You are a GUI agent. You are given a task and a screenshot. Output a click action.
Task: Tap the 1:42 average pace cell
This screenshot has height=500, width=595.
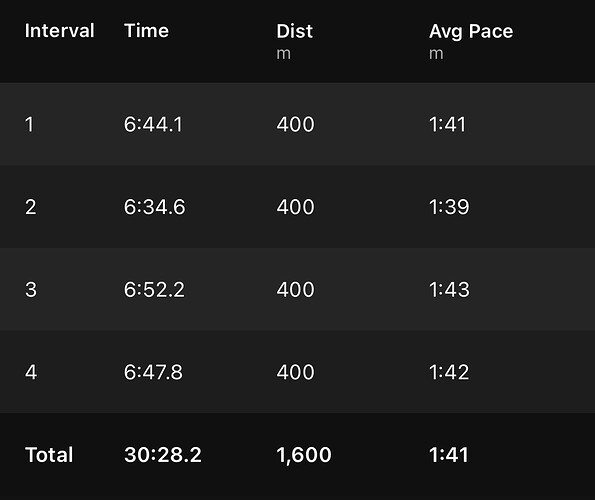pyautogui.click(x=449, y=372)
